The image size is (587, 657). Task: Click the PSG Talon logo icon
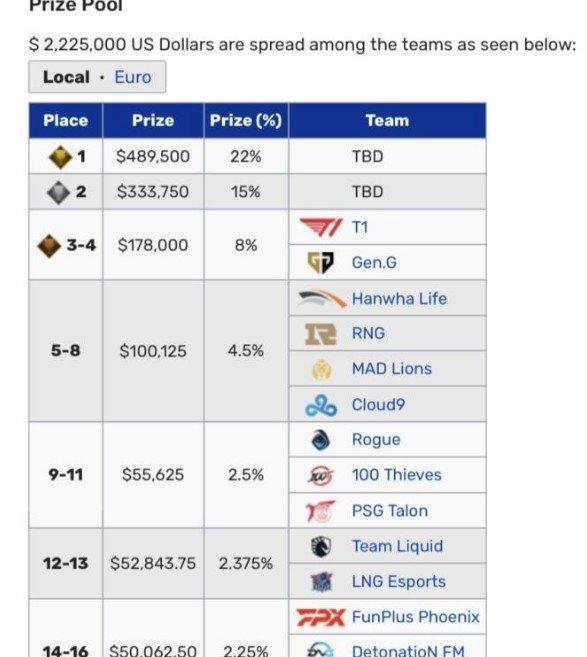tap(321, 511)
